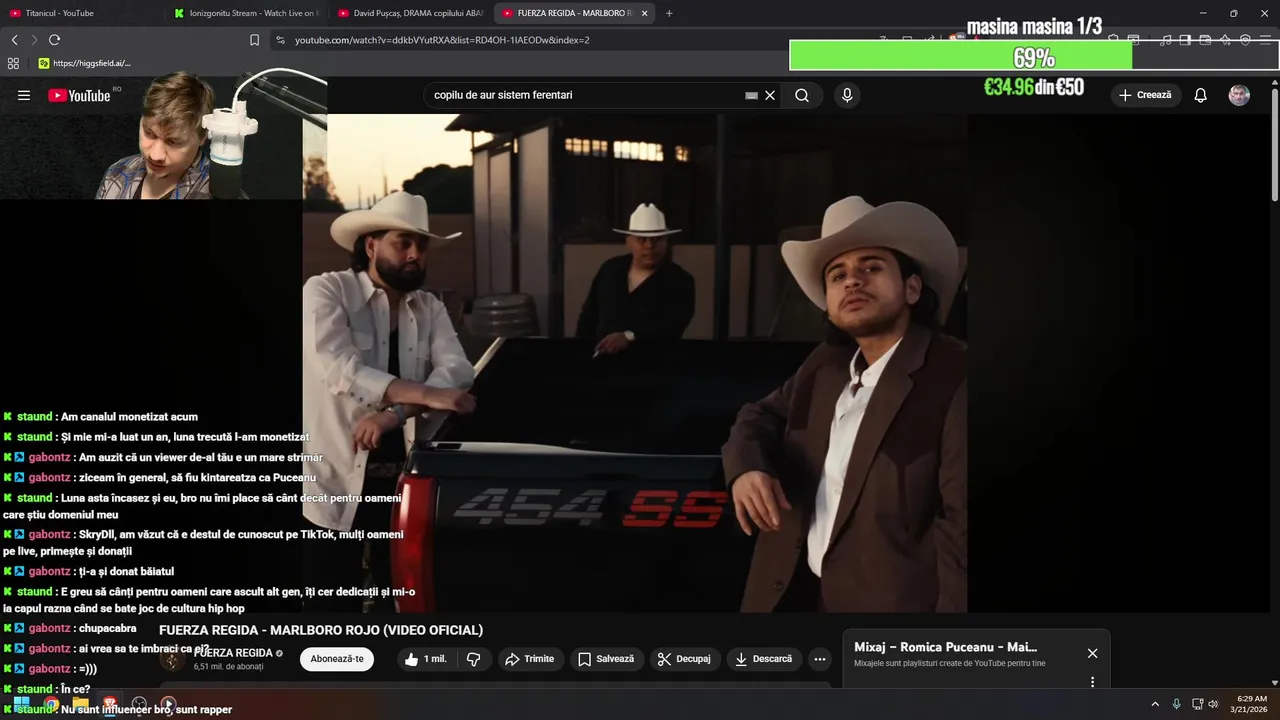Screen dimensions: 1280x720
Task: Click into the YouTube search field
Action: click(585, 95)
